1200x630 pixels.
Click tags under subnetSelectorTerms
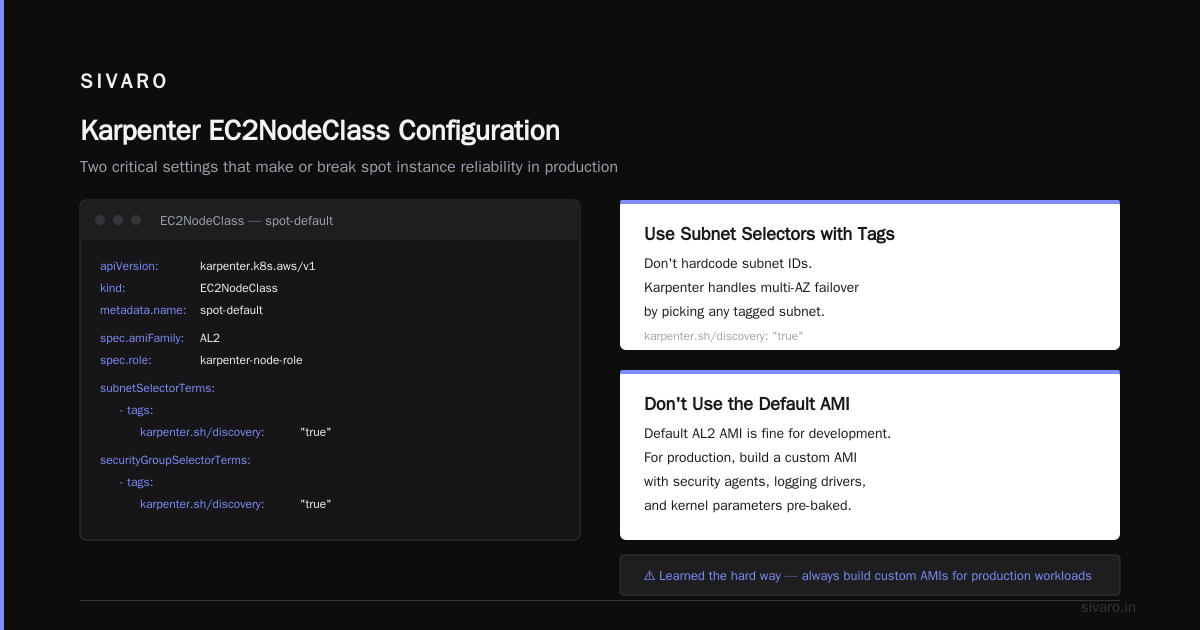pyautogui.click(x=137, y=410)
